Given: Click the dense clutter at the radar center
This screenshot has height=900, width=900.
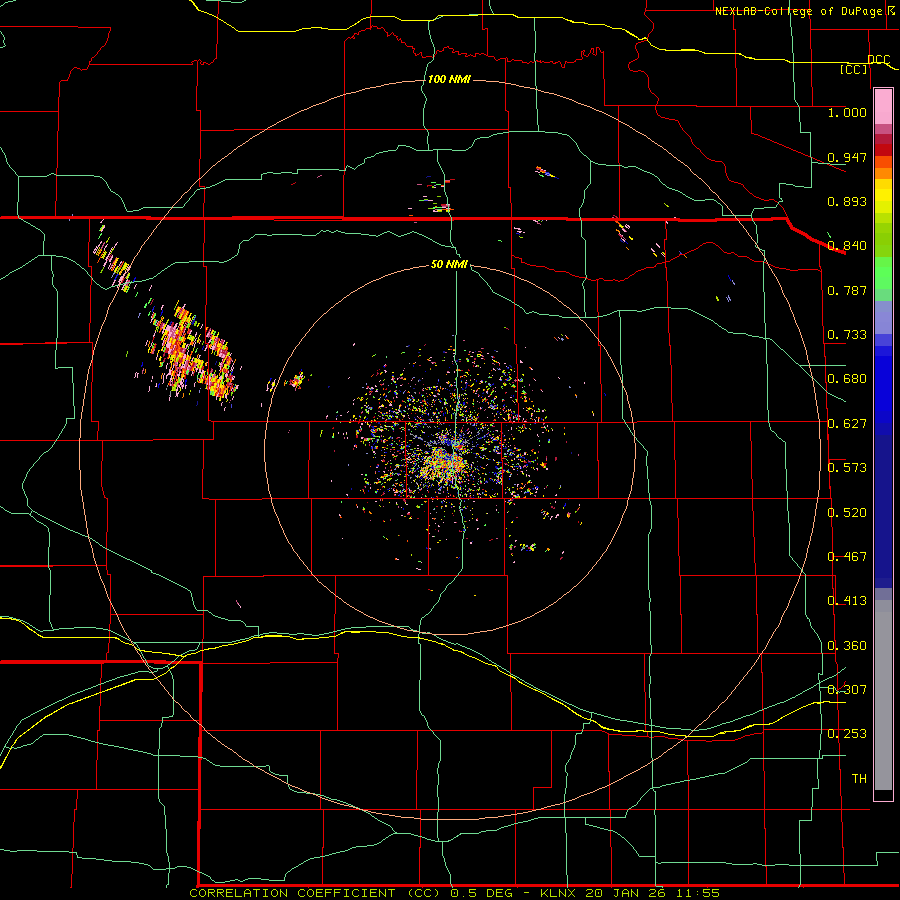Looking at the screenshot, I should coord(445,459).
